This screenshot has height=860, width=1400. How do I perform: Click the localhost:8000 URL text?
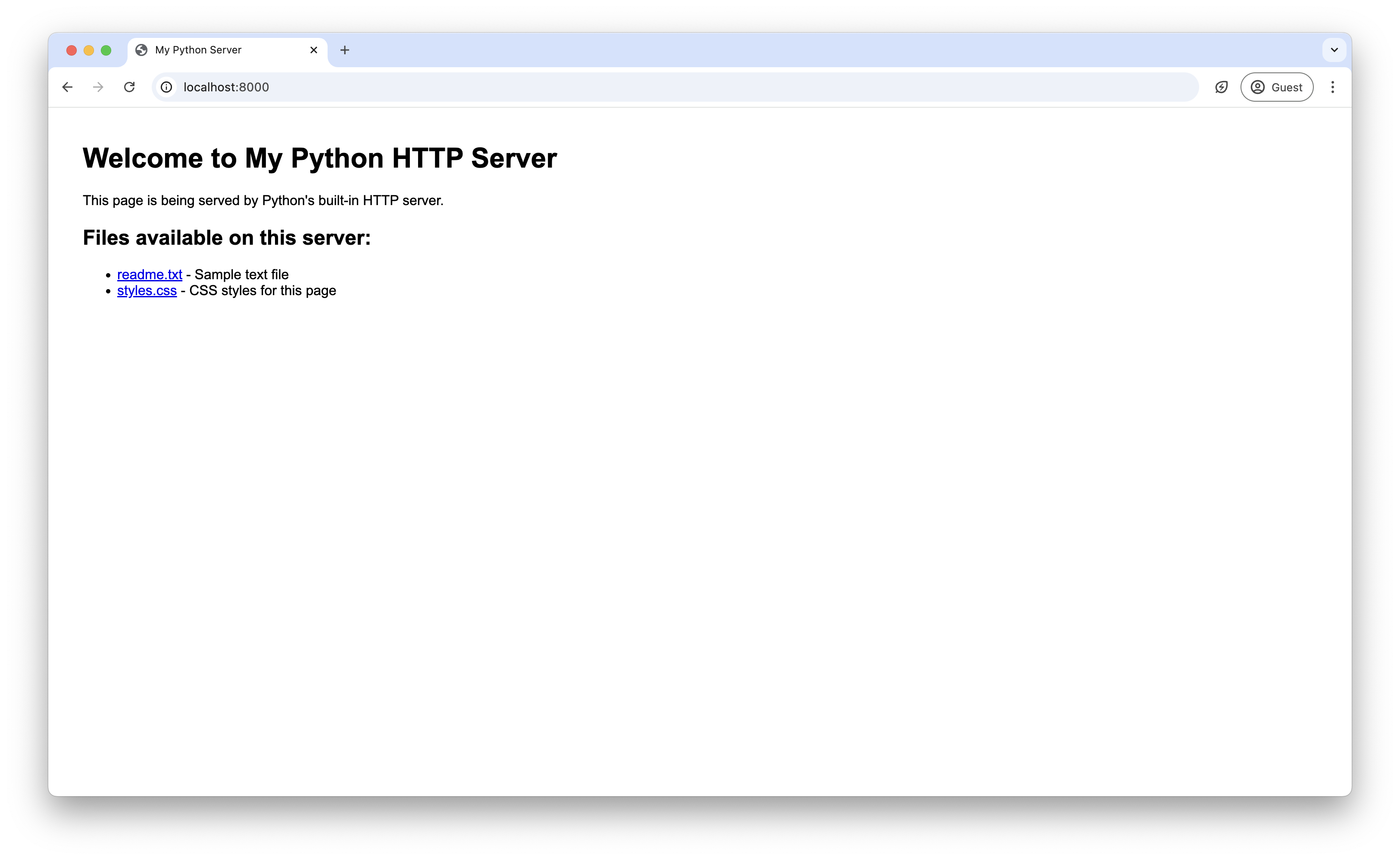[226, 87]
